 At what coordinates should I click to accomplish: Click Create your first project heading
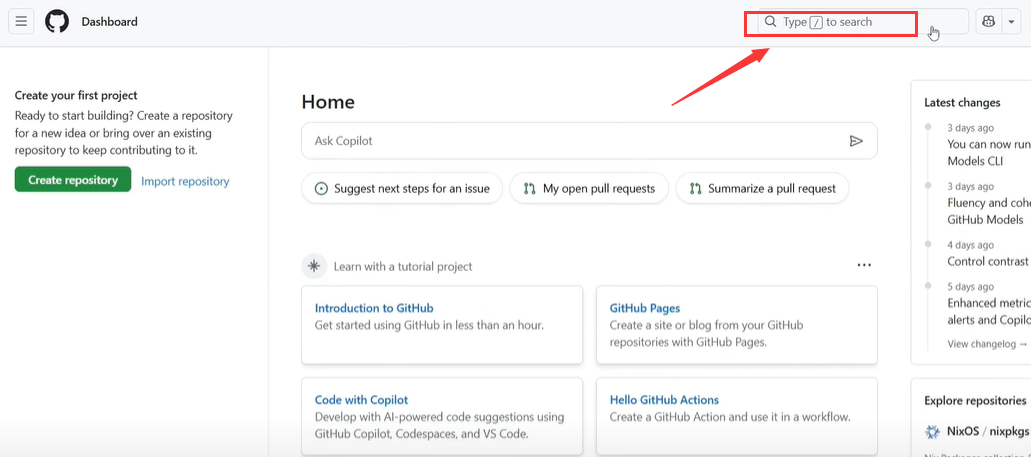(76, 95)
